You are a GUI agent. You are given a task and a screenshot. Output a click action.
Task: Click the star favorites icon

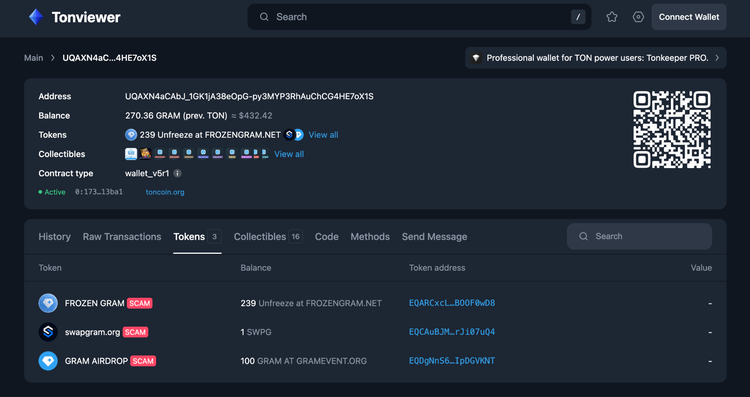[x=612, y=17]
